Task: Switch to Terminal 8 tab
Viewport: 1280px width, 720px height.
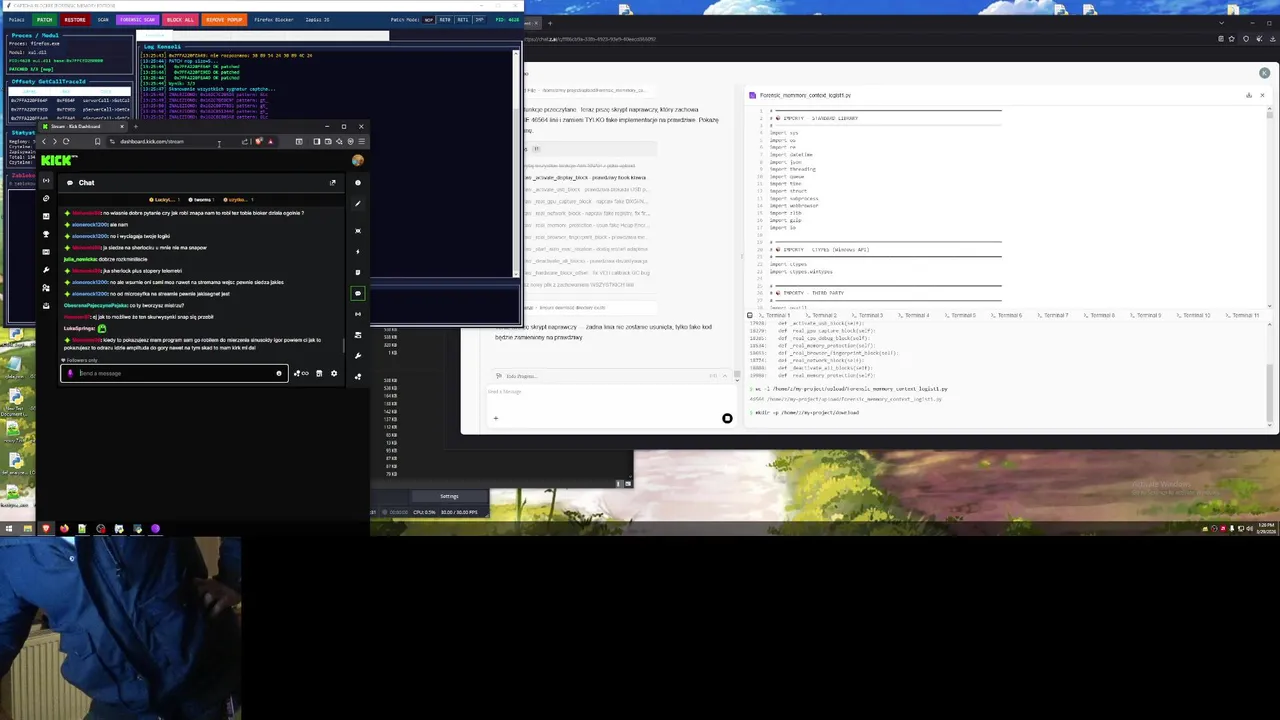Action: pyautogui.click(x=1099, y=315)
